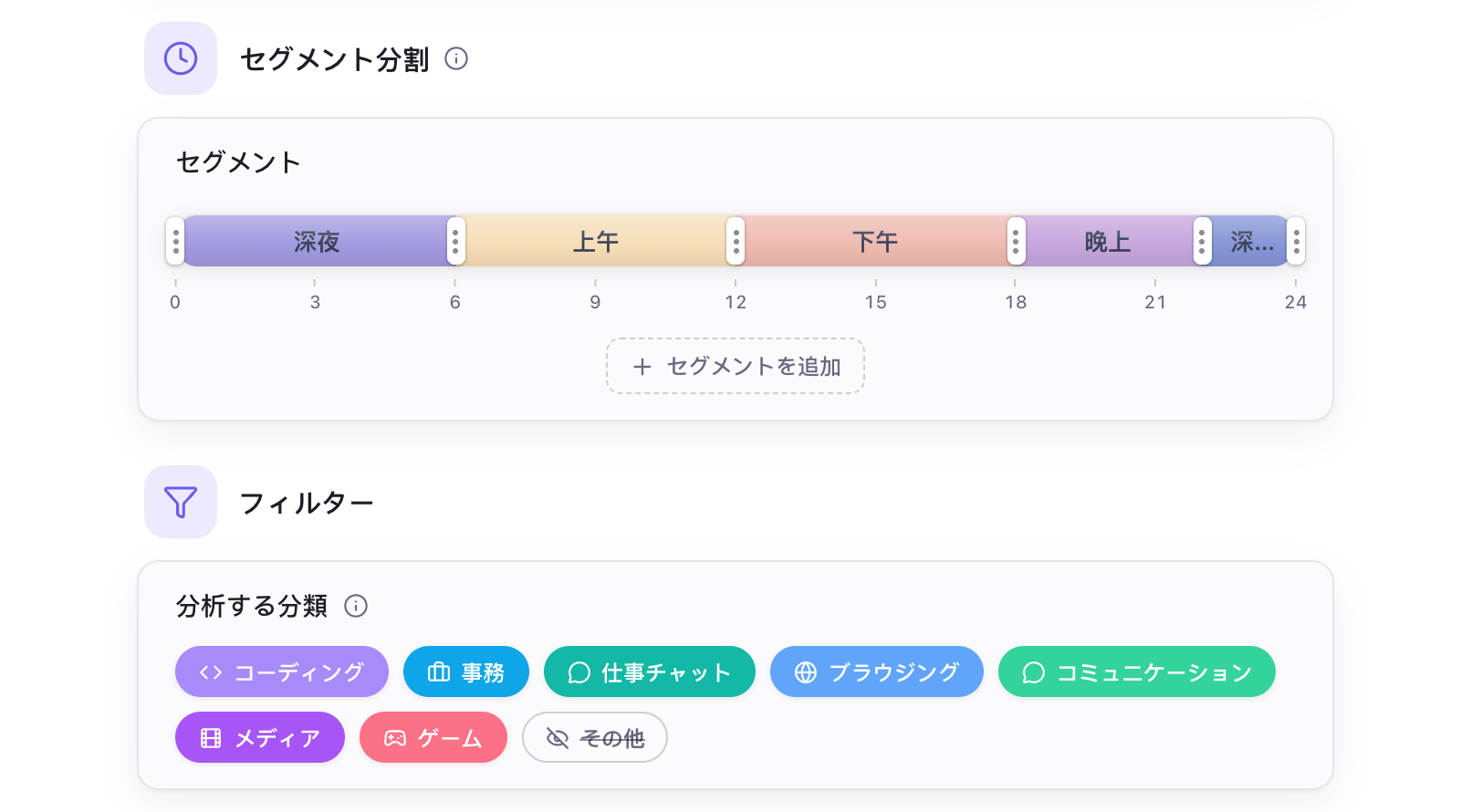Toggle the ゲーム category filter
The height and width of the screenshot is (812, 1471).
[433, 737]
